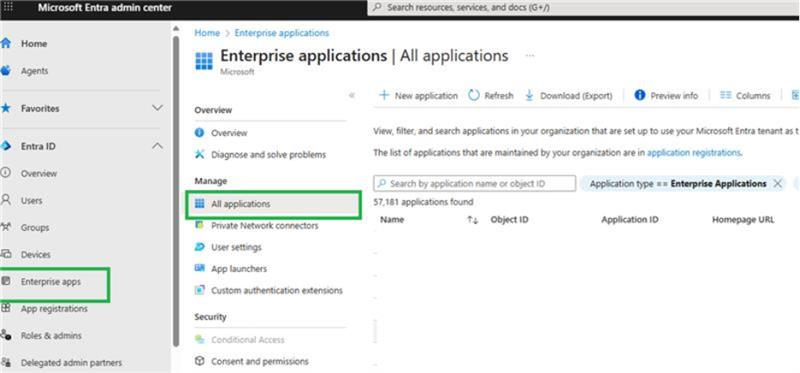Screen dimensions: 800x373
Task: Click the Consent and permissions cube icon
Action: coord(199,361)
